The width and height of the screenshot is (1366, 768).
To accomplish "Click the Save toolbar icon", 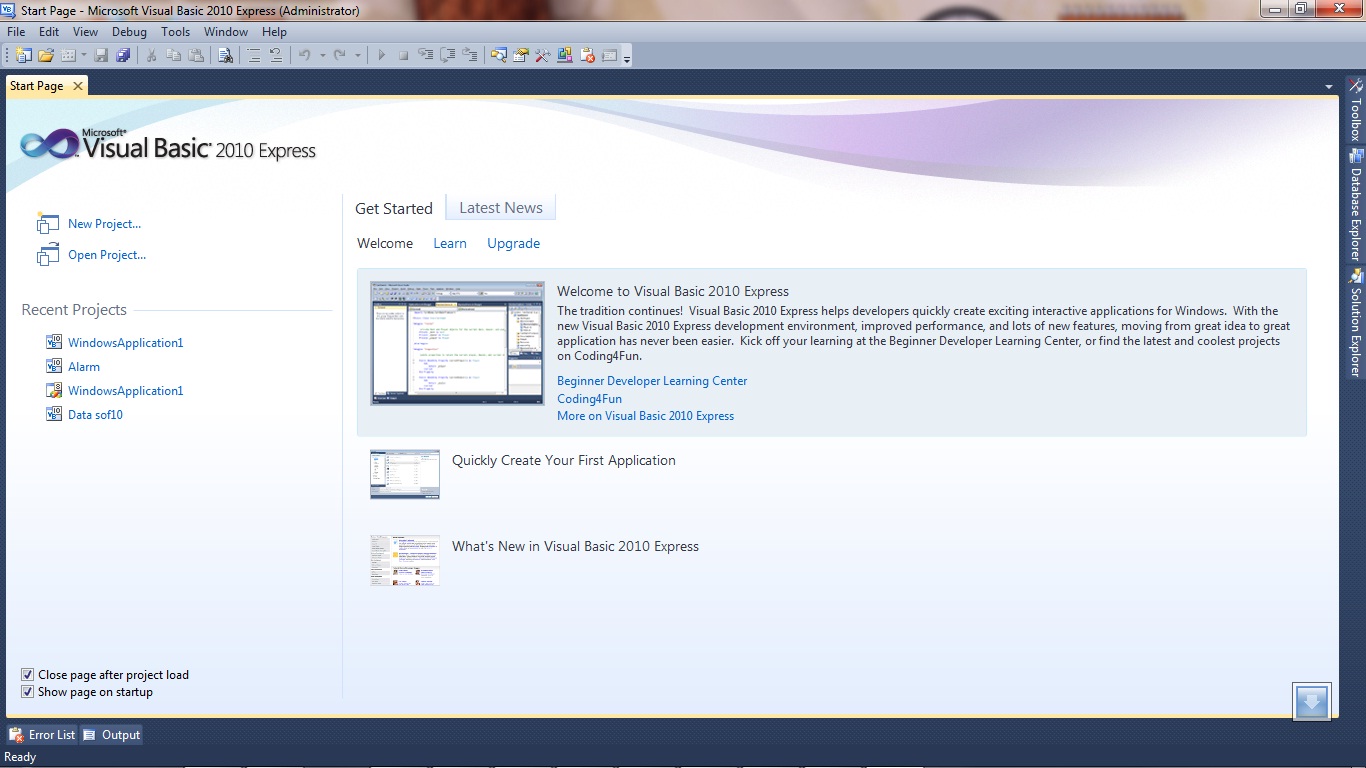I will [101, 56].
